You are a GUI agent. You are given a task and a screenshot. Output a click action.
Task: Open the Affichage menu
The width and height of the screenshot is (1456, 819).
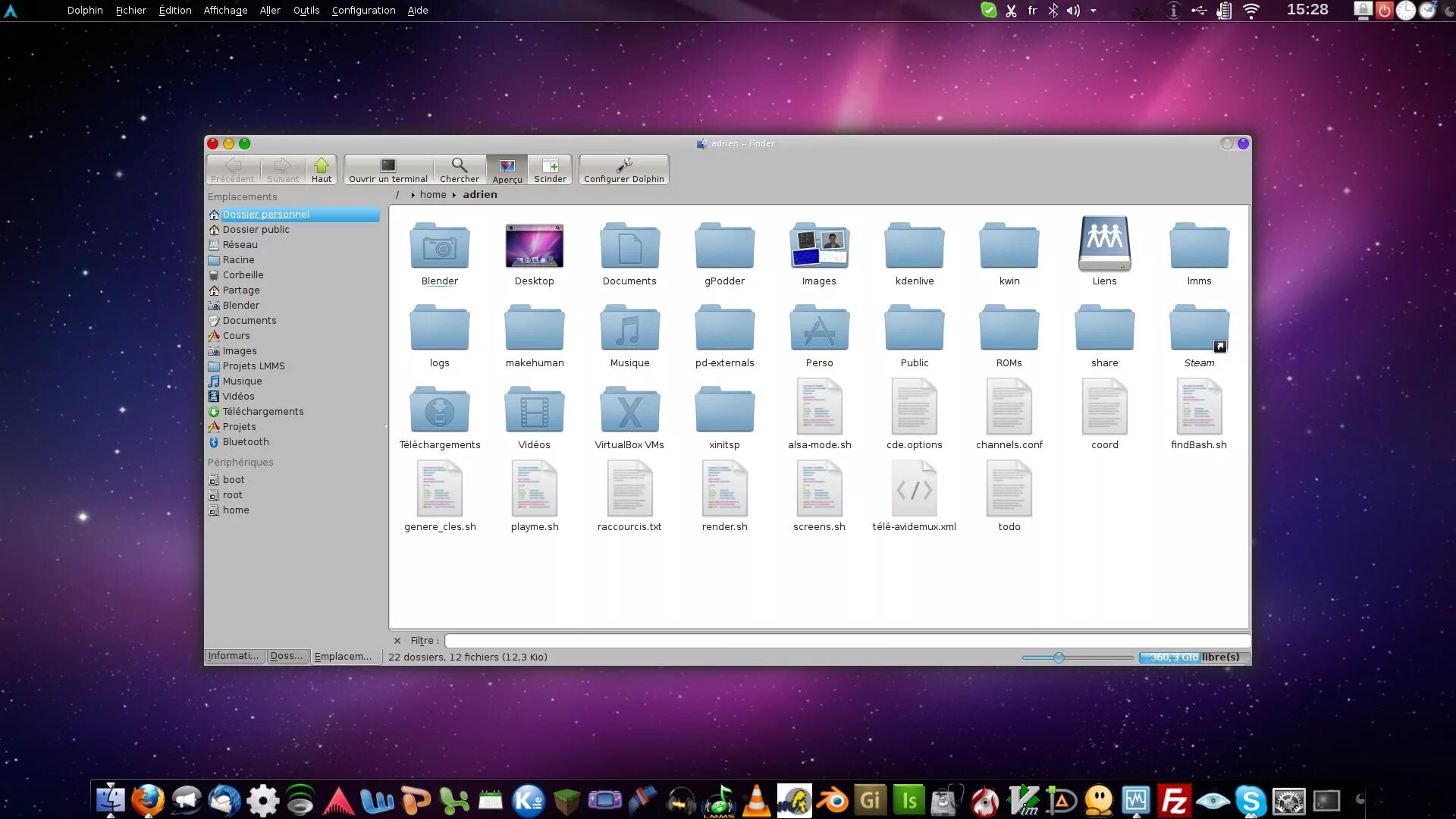coord(225,11)
